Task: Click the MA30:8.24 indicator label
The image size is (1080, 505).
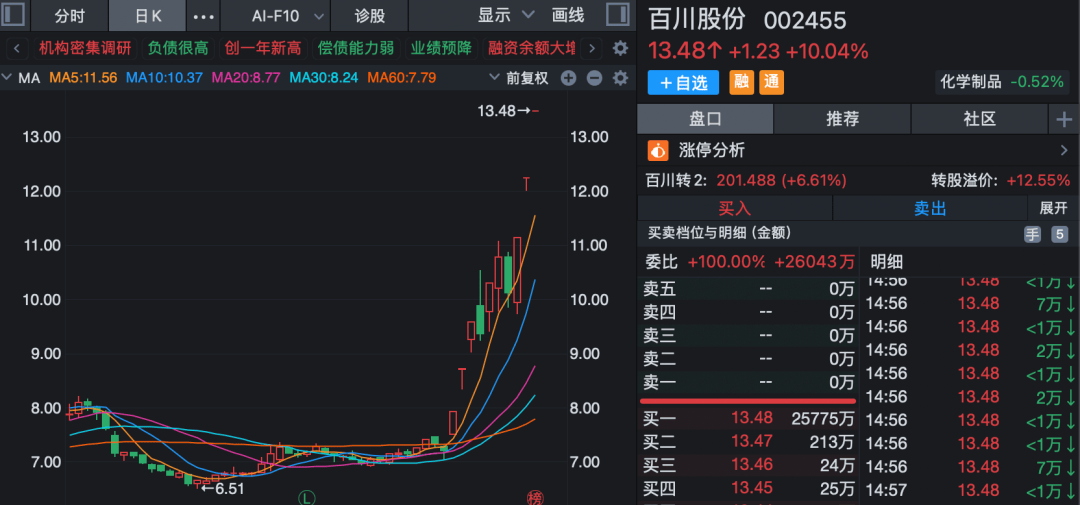Action: pyautogui.click(x=324, y=78)
